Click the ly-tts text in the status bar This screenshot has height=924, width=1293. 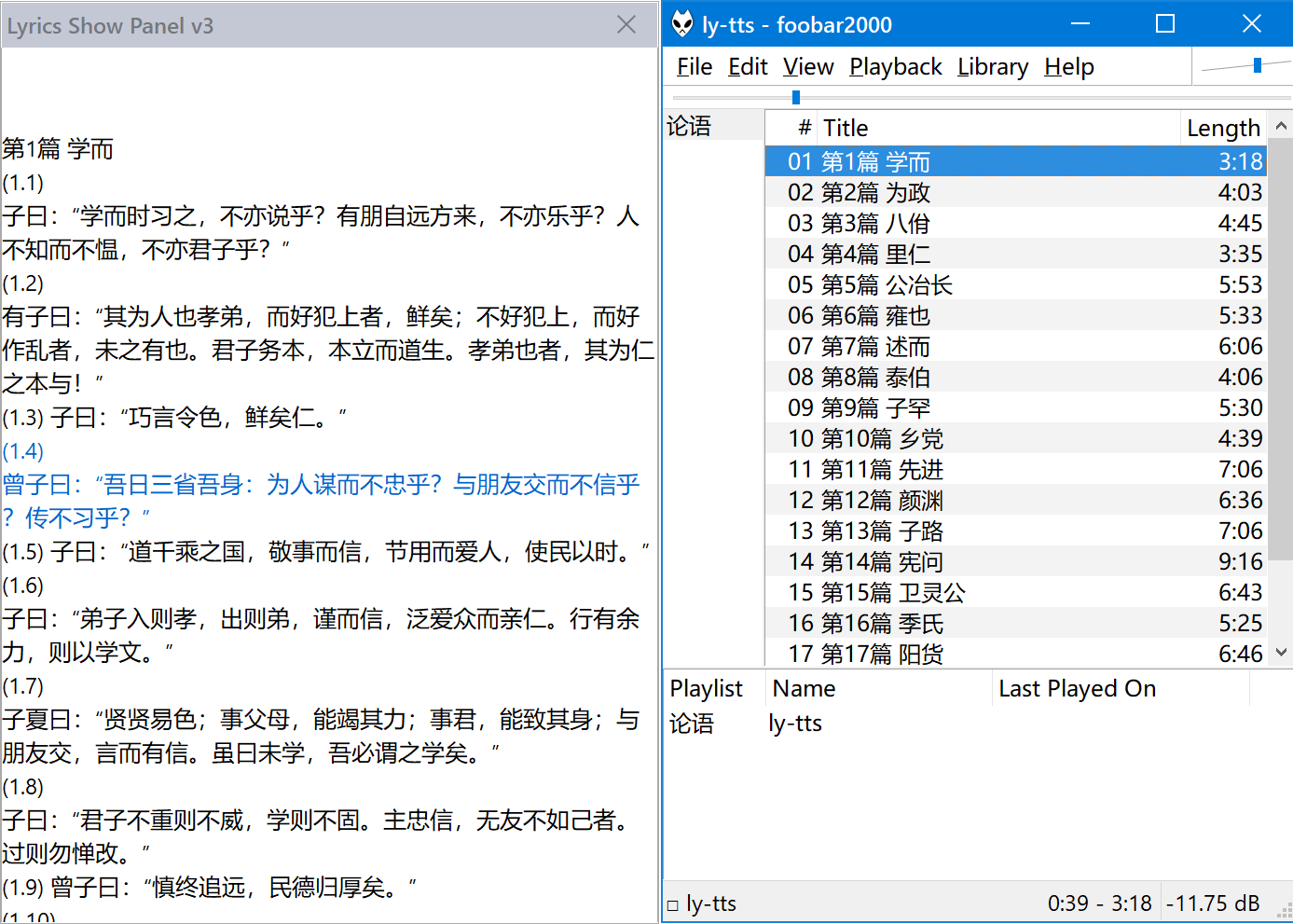point(711,903)
